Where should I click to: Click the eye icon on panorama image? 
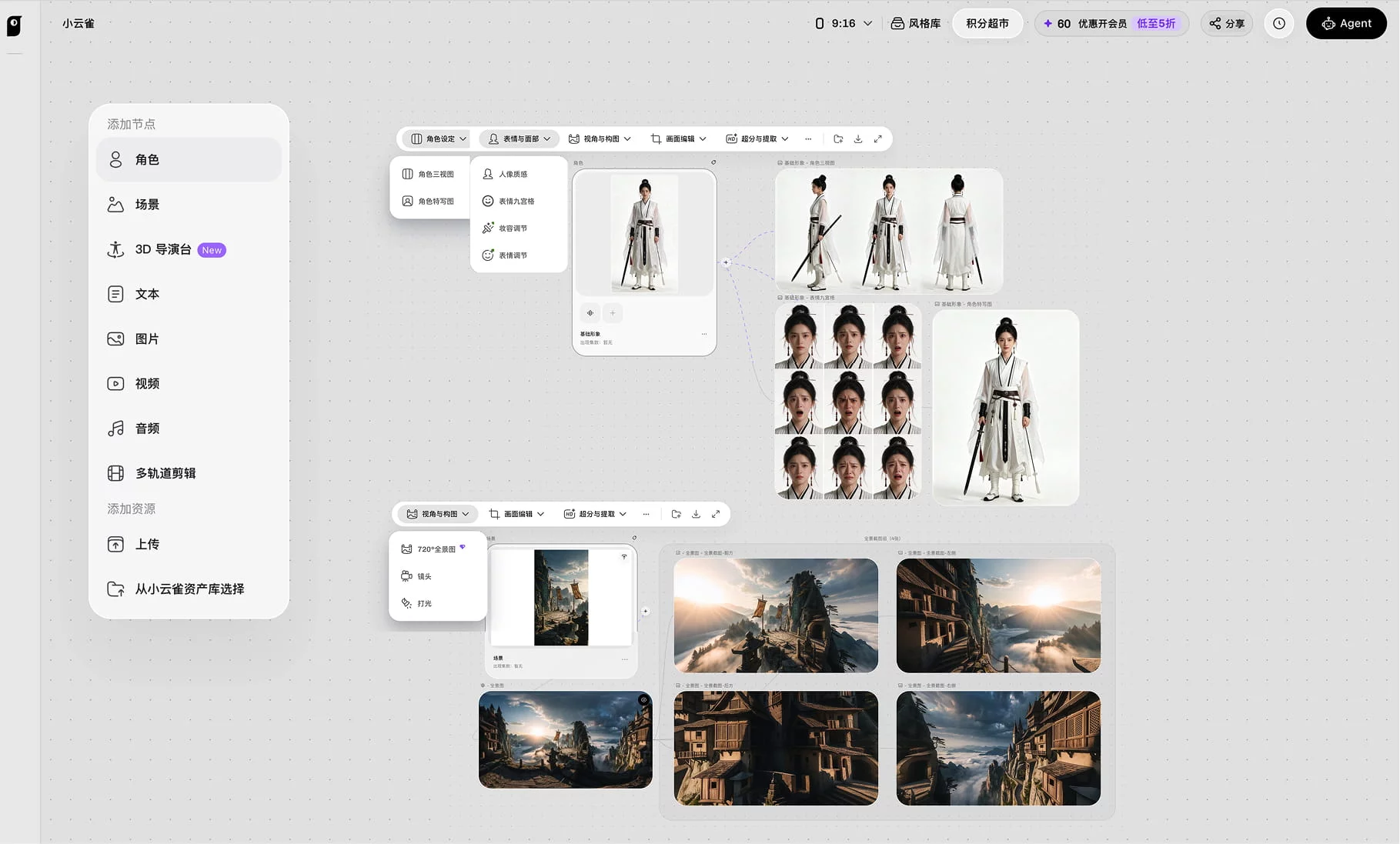coord(643,699)
